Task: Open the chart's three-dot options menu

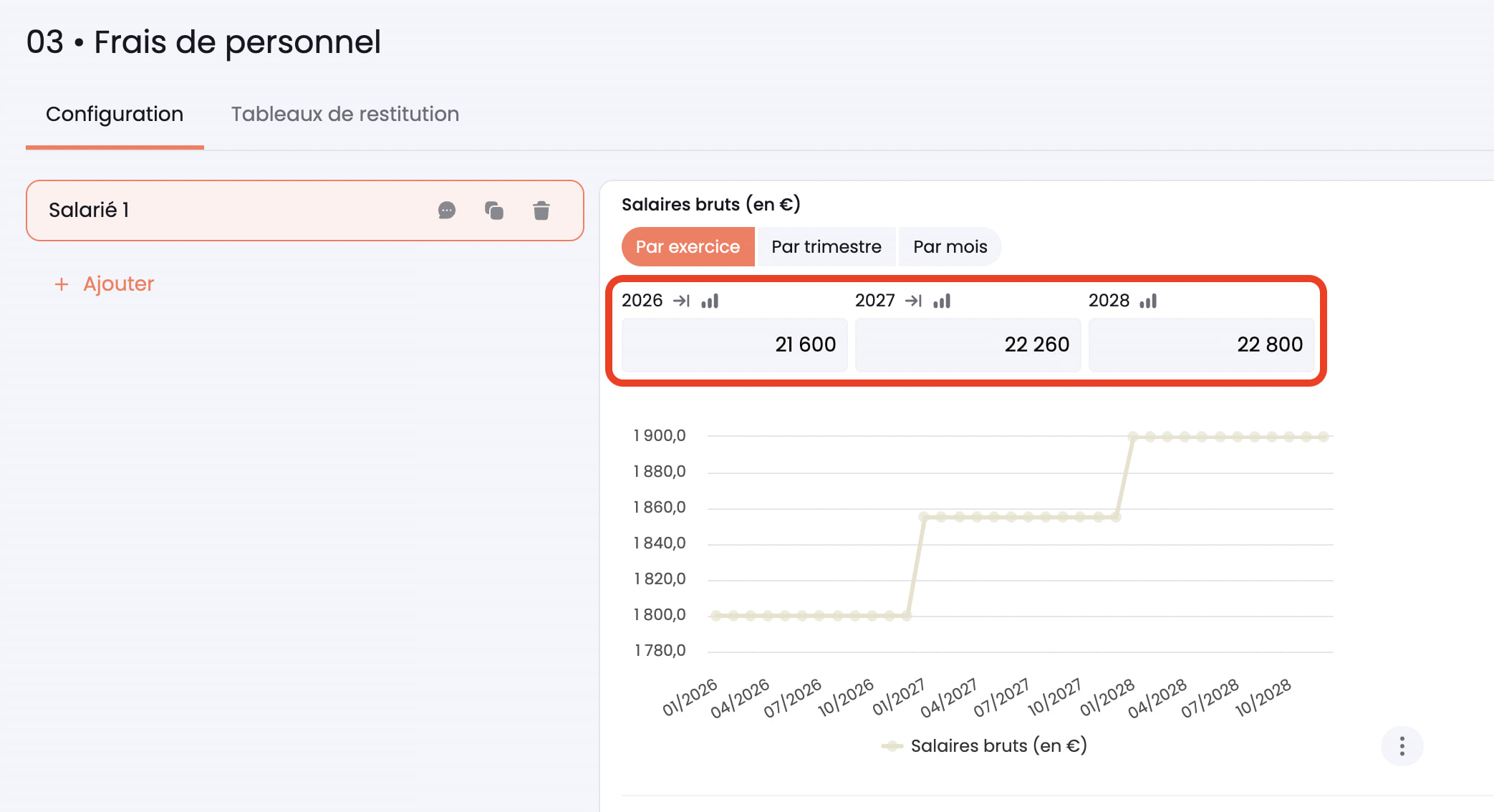Action: [1402, 746]
